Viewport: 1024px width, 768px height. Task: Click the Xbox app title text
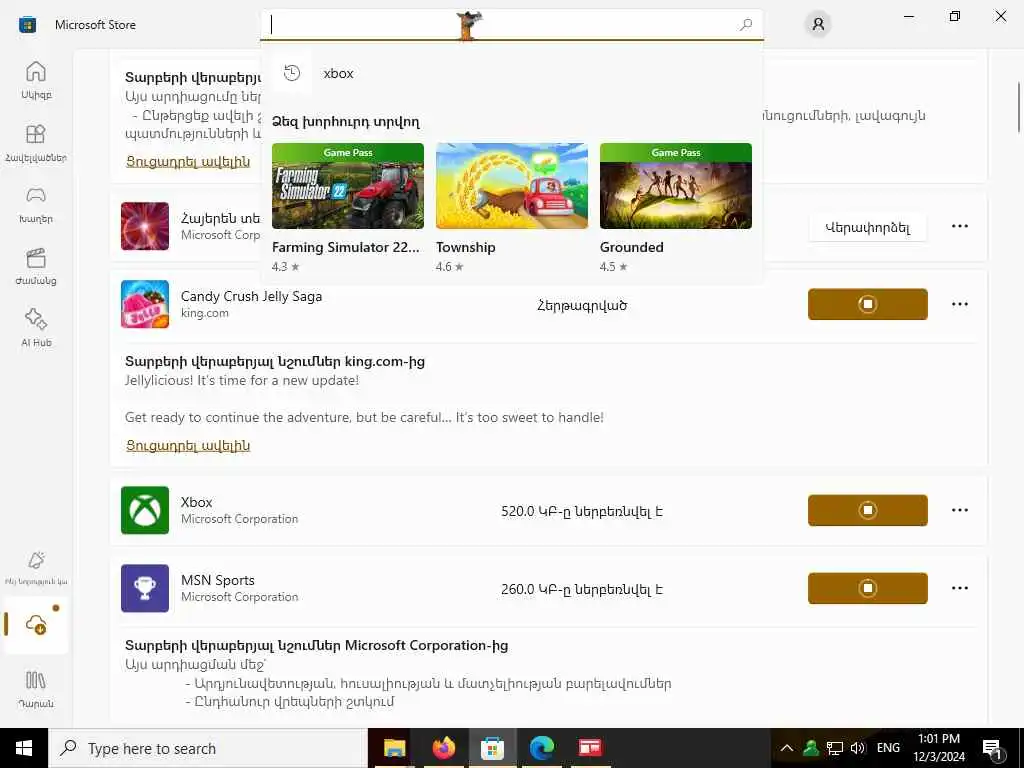[197, 502]
